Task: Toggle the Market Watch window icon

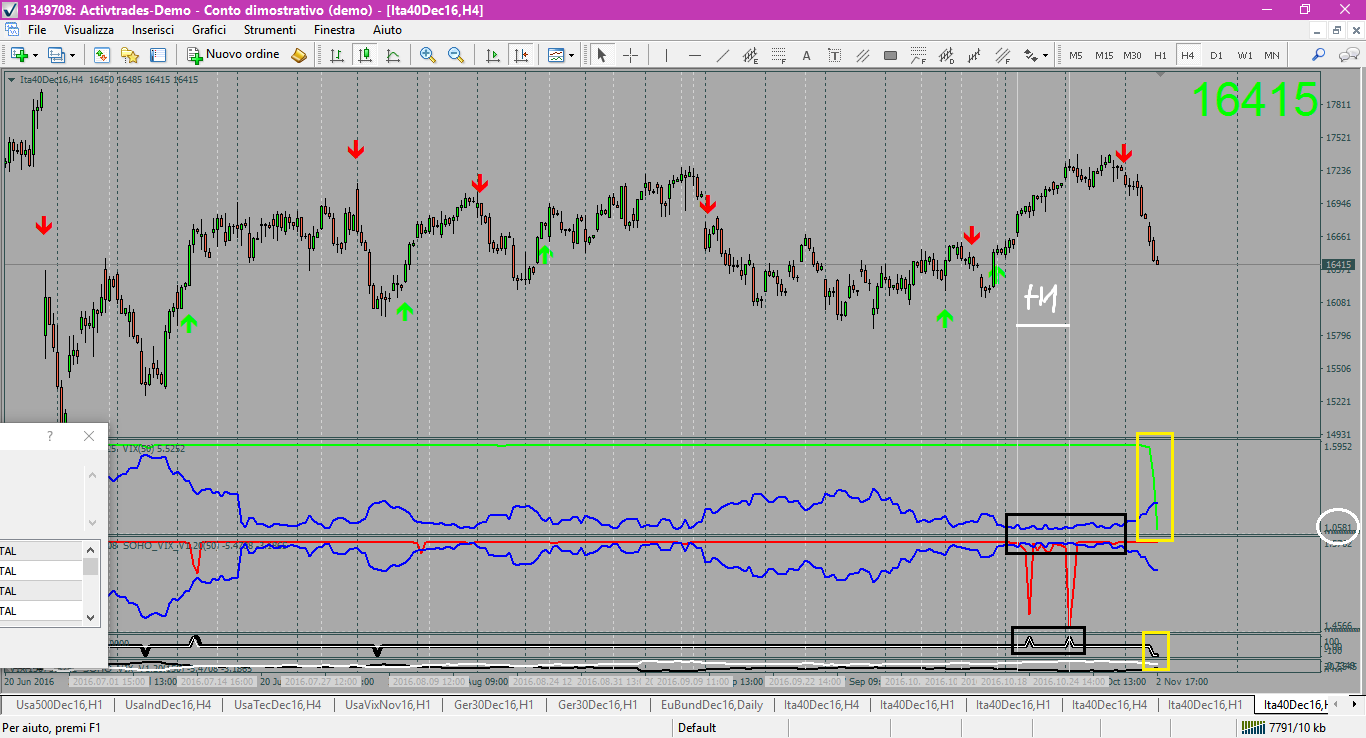Action: (101, 55)
